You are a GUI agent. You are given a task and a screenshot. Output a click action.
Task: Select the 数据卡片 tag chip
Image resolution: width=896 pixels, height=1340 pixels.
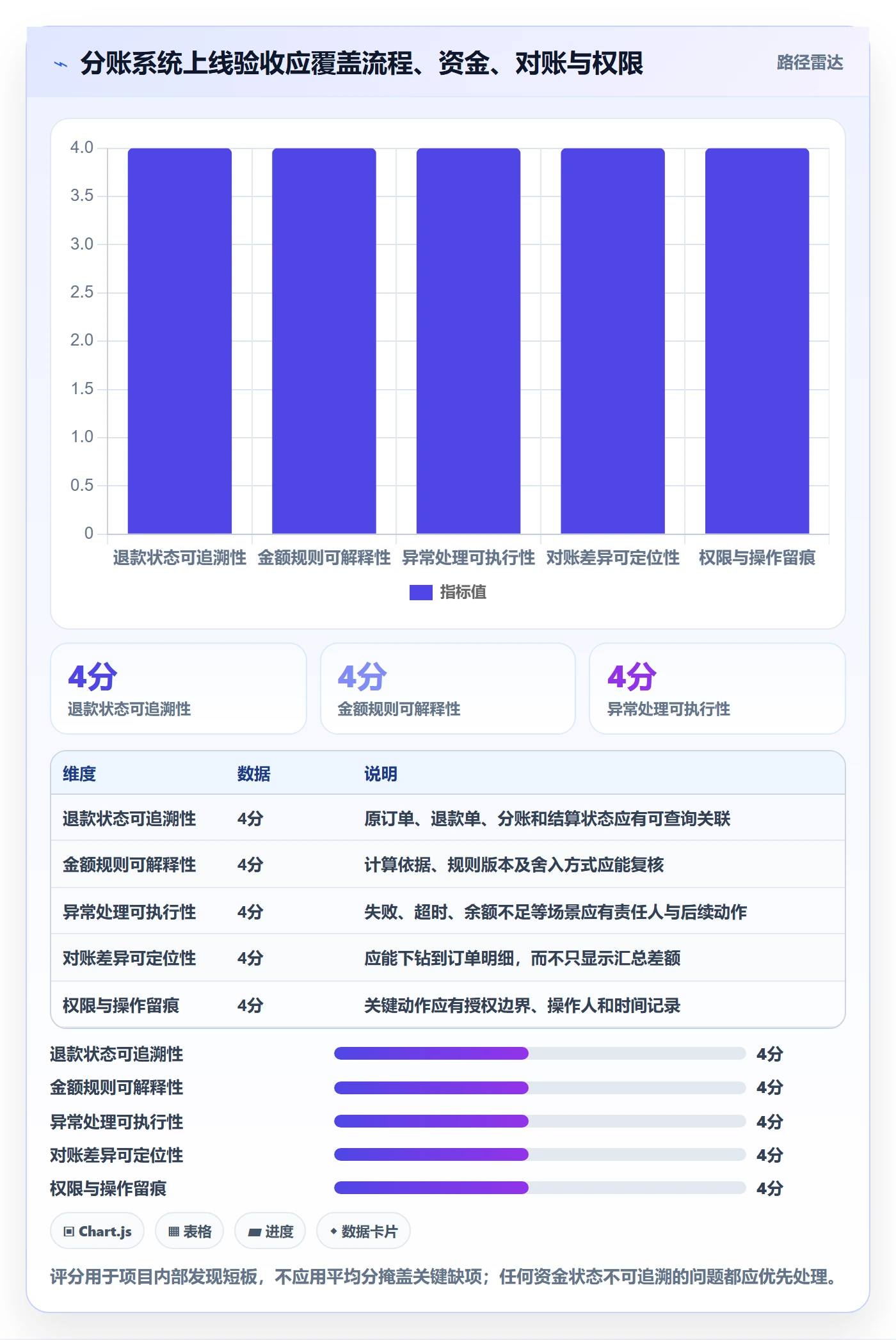click(364, 1231)
